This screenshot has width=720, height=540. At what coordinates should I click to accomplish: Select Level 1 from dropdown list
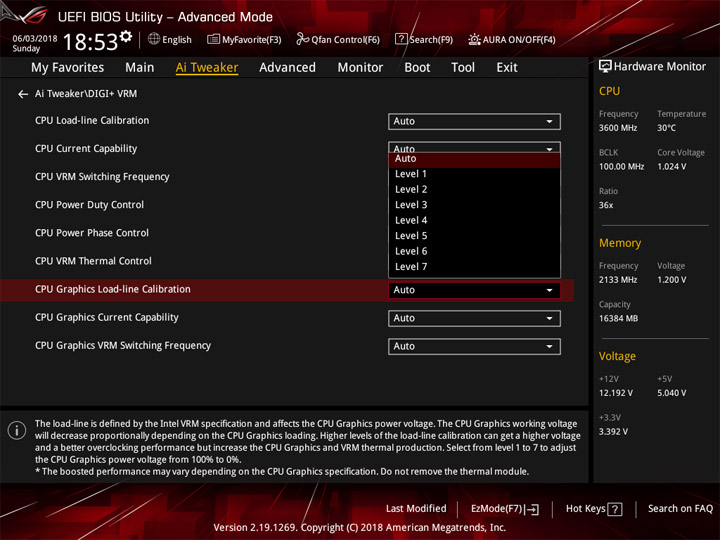[474, 174]
